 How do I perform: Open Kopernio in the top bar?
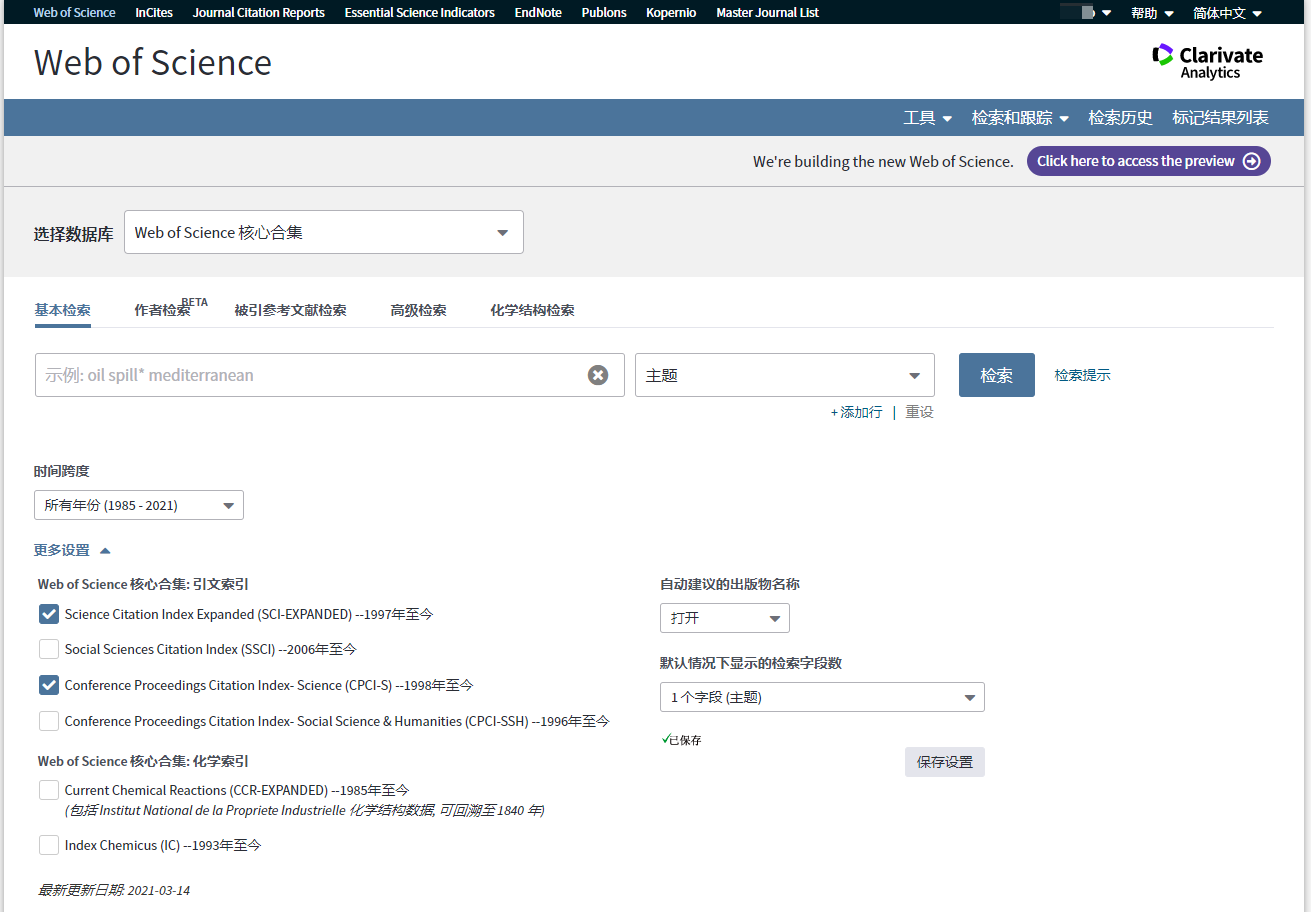[x=671, y=13]
